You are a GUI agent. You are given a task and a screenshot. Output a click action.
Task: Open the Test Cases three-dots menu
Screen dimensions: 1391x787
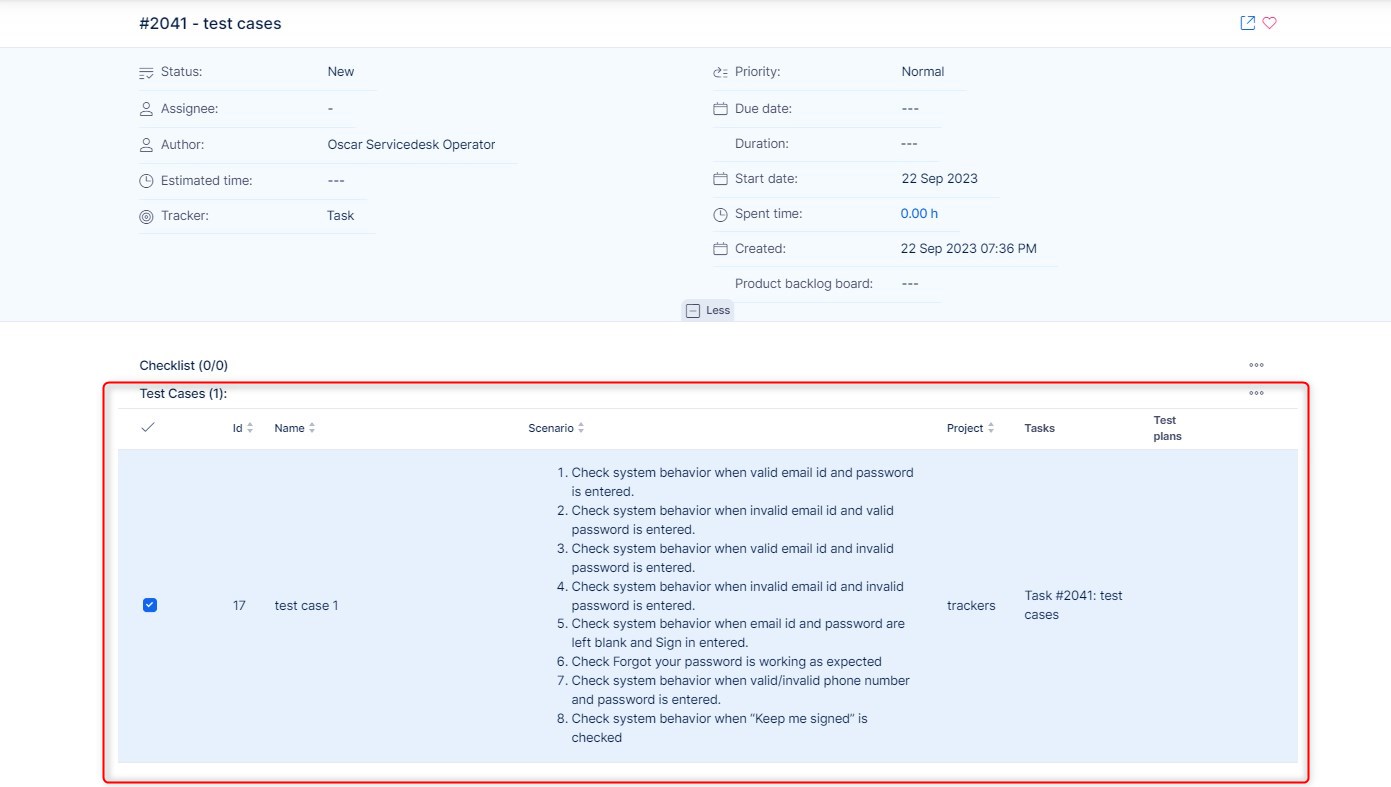pos(1256,393)
